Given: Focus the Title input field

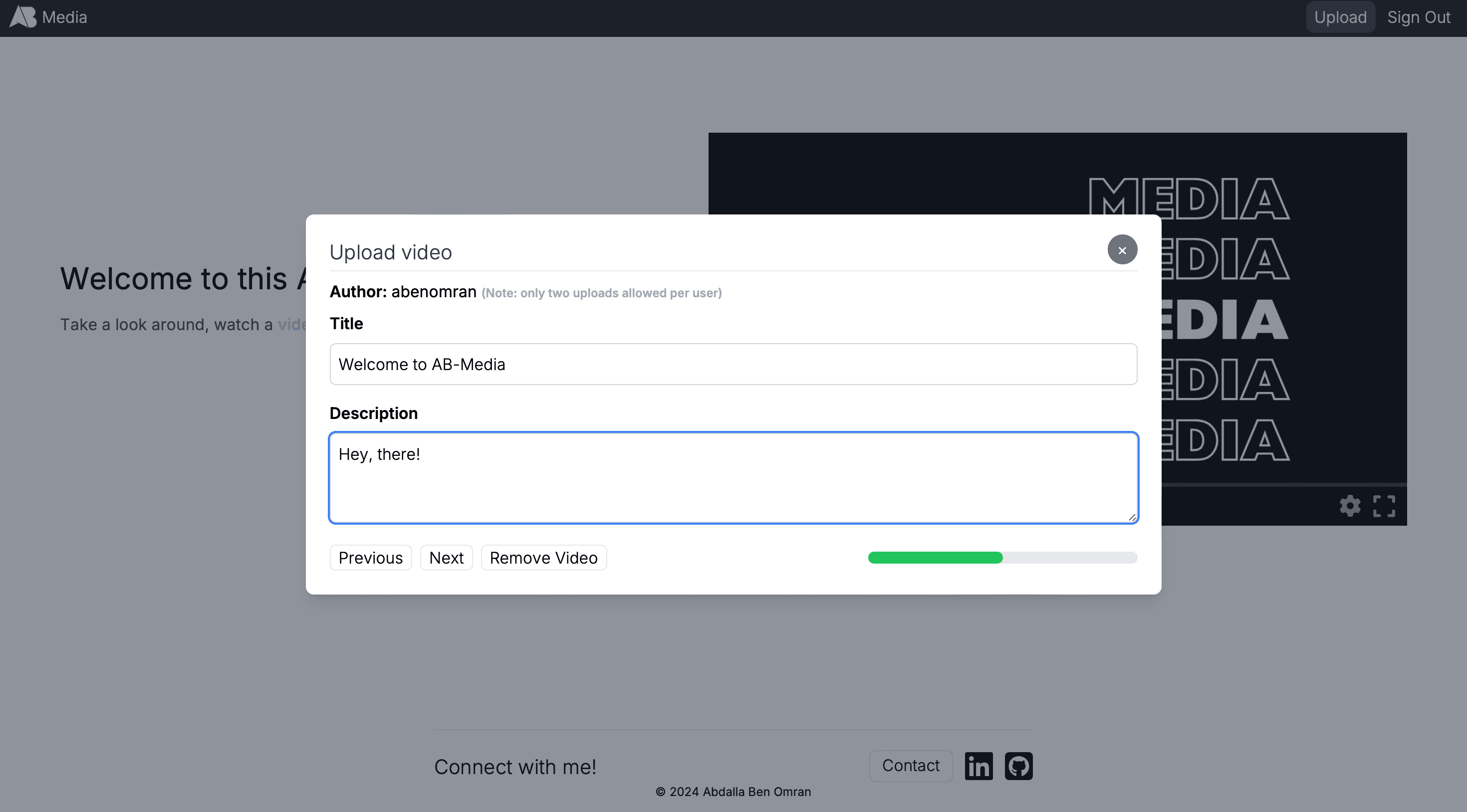Looking at the screenshot, I should pyautogui.click(x=733, y=365).
